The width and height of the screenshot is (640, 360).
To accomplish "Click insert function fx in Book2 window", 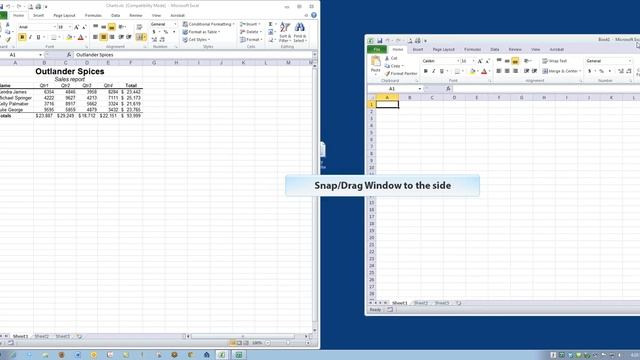I will point(448,89).
